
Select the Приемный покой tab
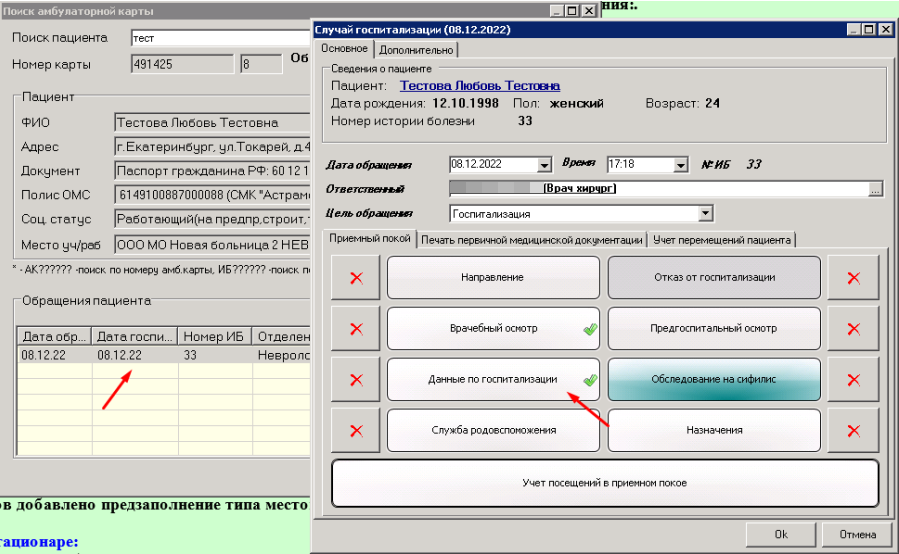[370, 239]
